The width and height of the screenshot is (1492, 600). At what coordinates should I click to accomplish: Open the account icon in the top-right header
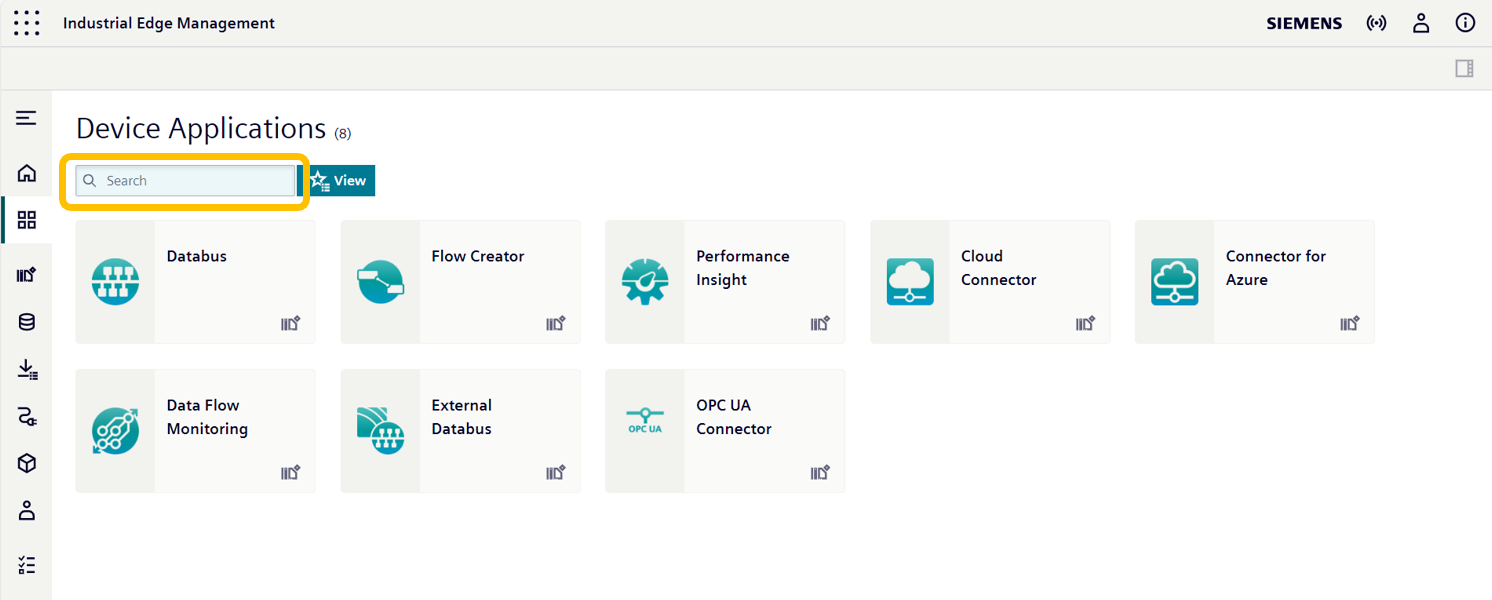1421,23
